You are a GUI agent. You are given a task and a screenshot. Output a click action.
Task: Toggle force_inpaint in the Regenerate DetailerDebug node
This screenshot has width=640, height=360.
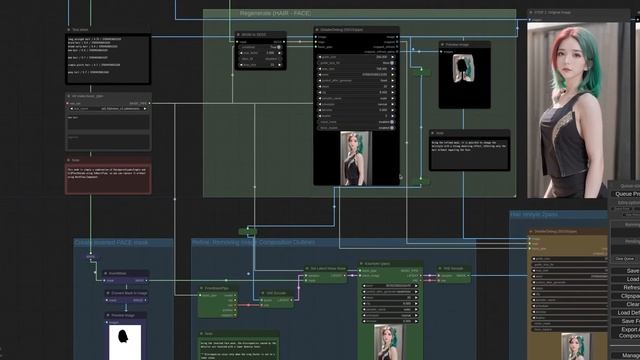356,128
